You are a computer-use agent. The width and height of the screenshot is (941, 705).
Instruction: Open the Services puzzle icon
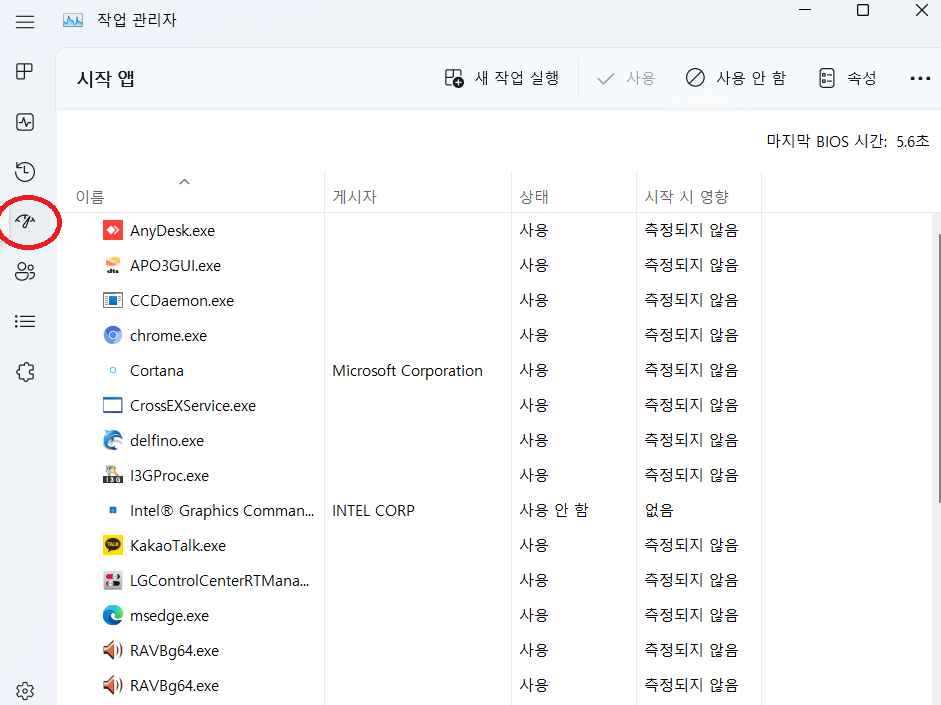pos(25,372)
